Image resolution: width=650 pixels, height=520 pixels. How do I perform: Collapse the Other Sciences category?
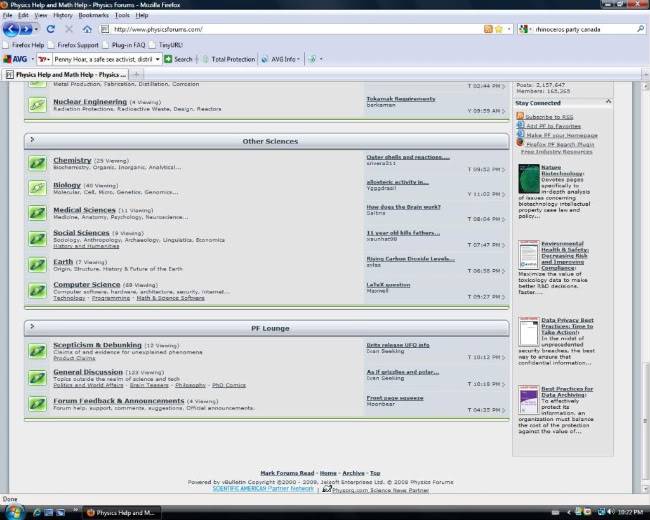(x=32, y=140)
